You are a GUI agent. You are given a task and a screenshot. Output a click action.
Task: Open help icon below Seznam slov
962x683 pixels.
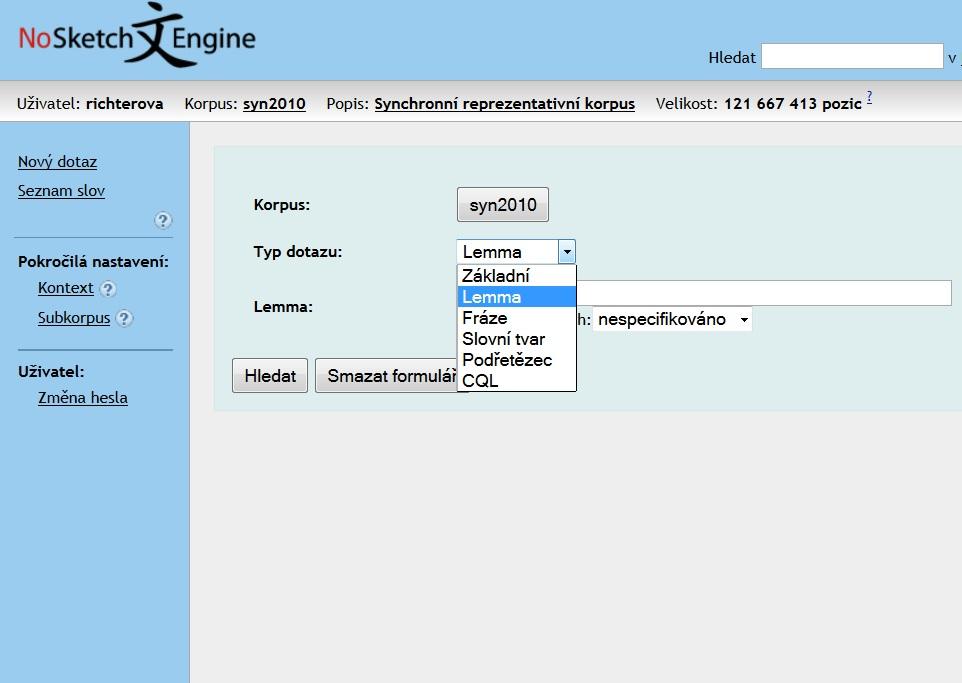[x=163, y=220]
